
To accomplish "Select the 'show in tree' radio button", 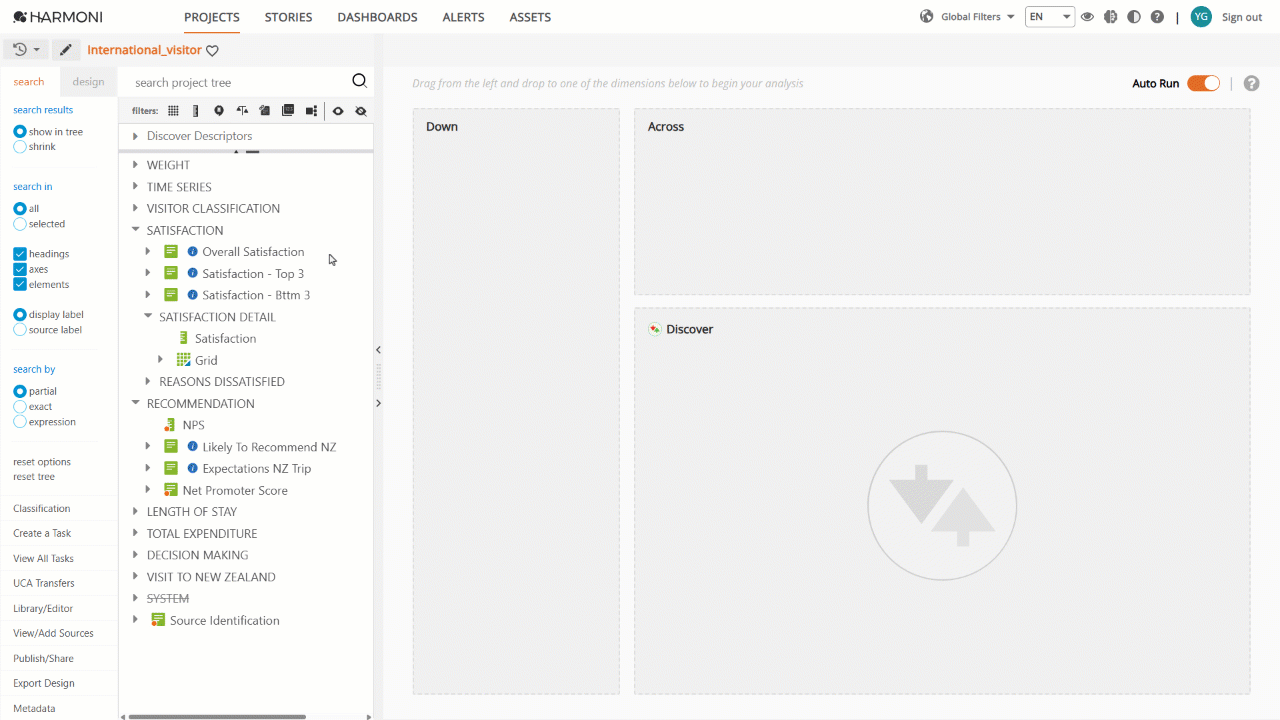I will tap(20, 132).
